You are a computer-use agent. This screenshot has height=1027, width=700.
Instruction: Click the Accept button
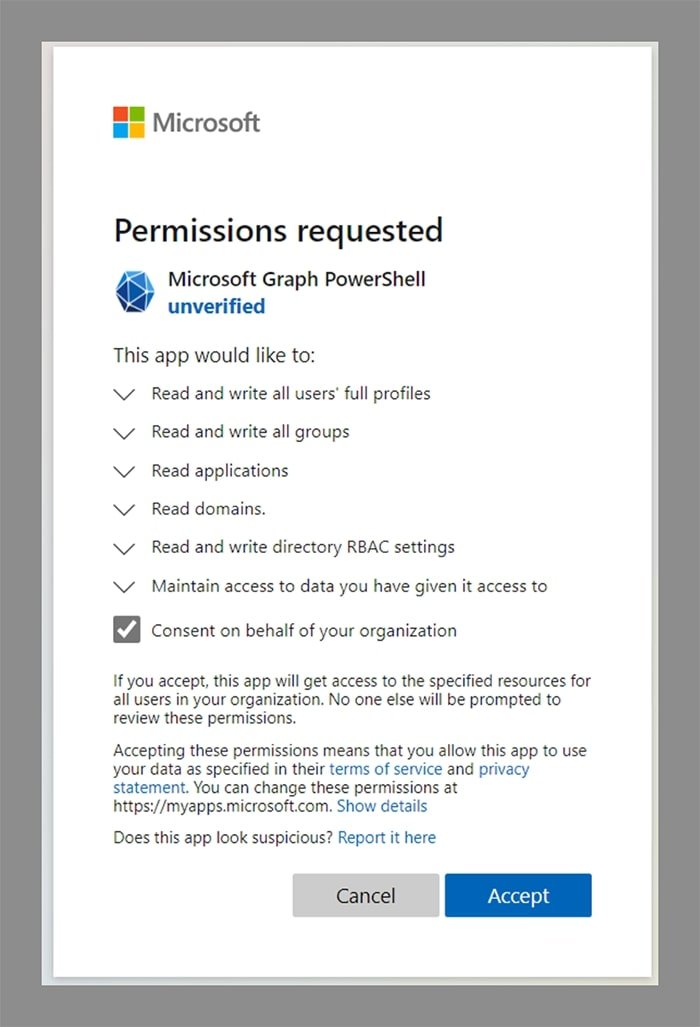[518, 895]
